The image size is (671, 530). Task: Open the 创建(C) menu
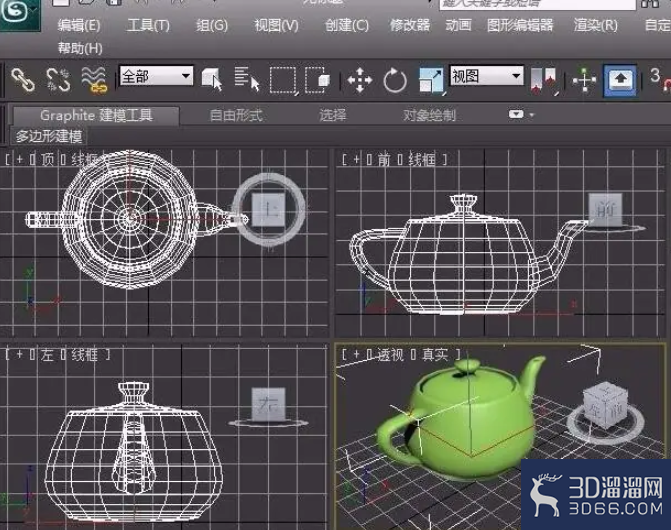click(x=347, y=25)
